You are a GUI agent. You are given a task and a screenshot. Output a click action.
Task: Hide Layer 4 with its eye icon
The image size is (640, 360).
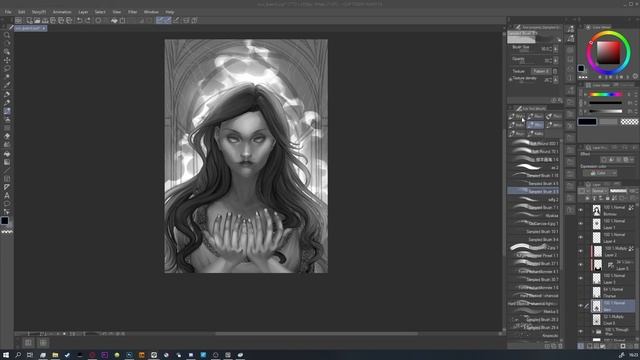pos(581,237)
